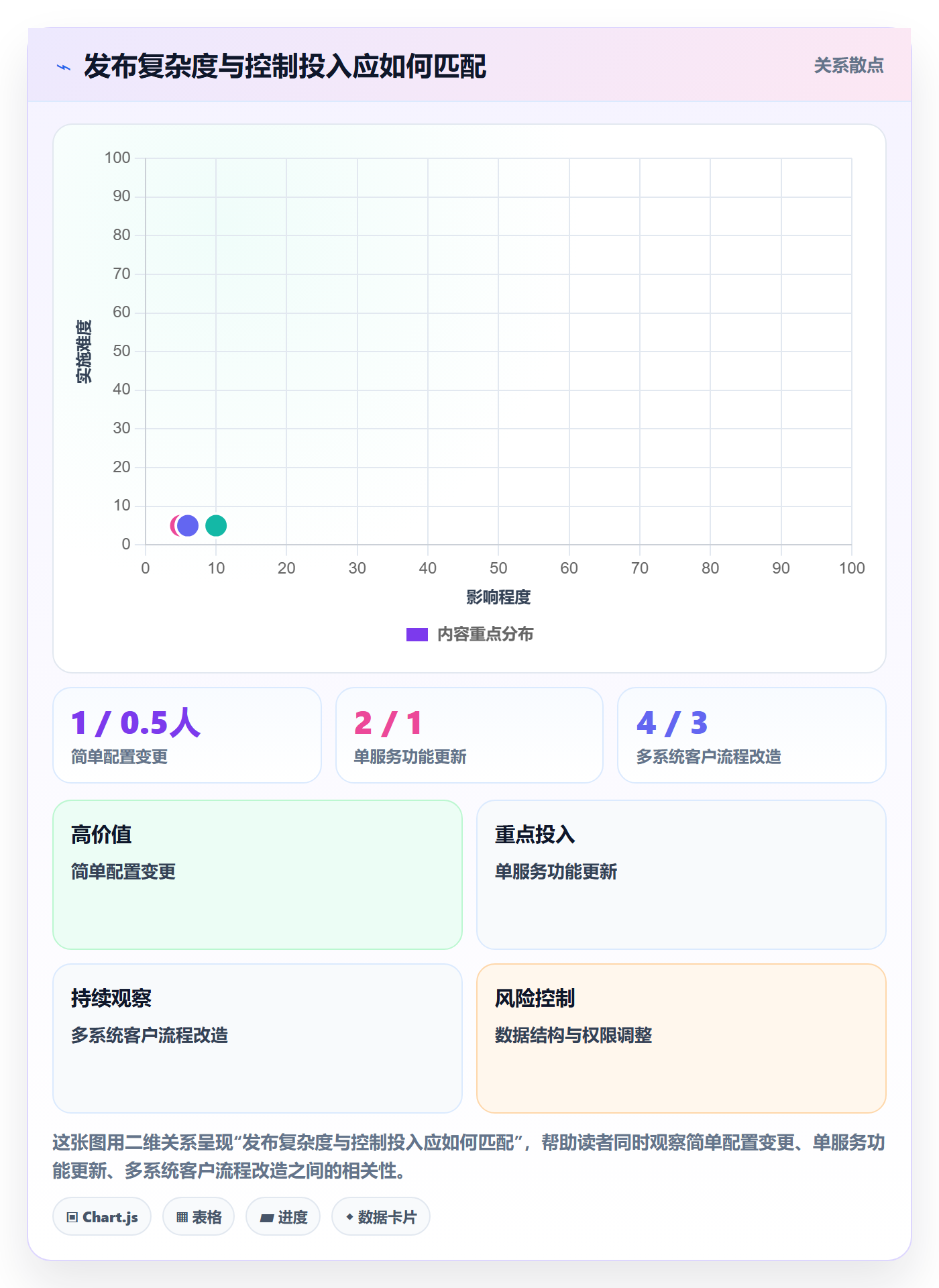Click the lightning icon beside the title

click(x=64, y=67)
